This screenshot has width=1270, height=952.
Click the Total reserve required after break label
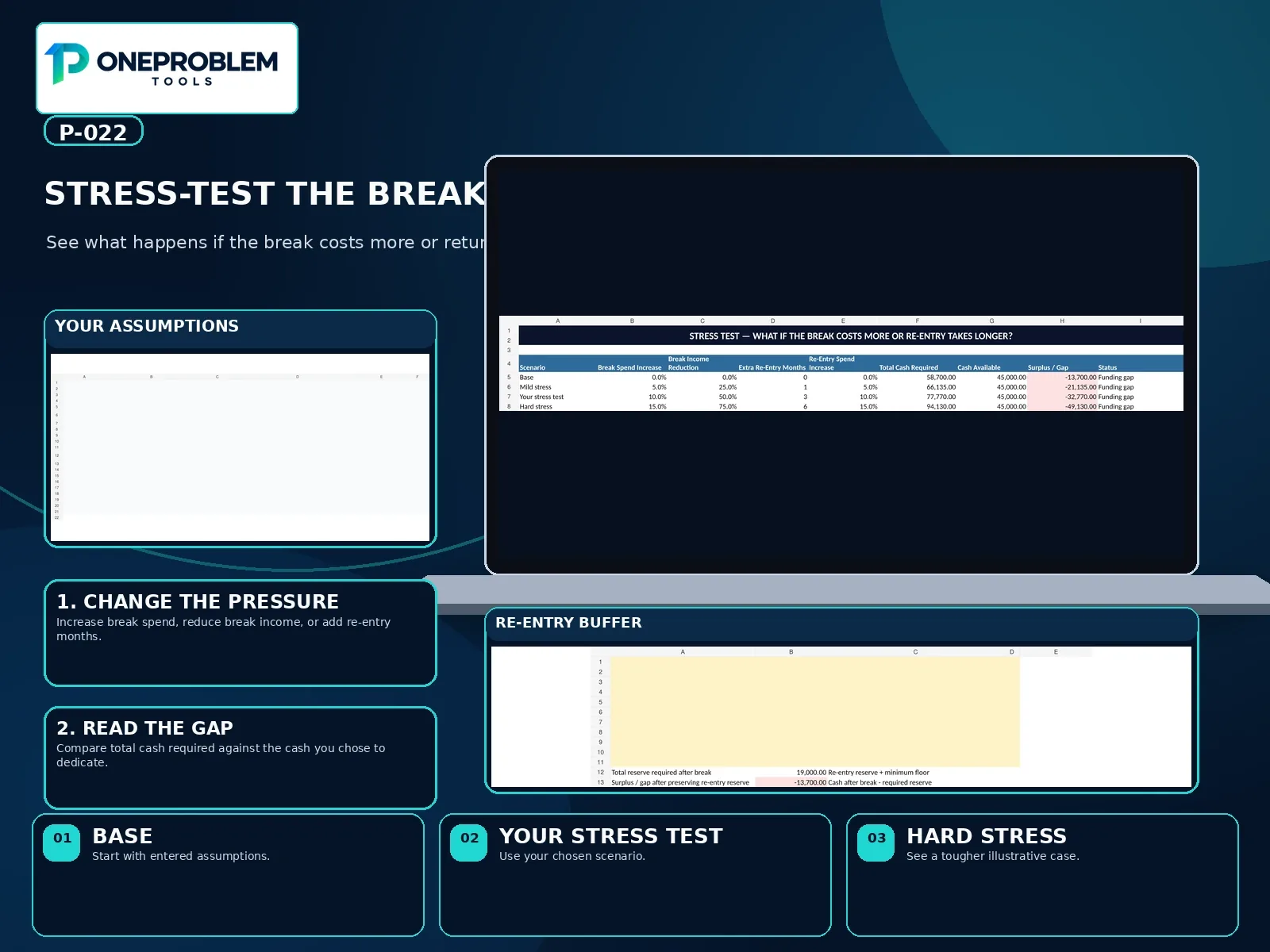click(661, 772)
